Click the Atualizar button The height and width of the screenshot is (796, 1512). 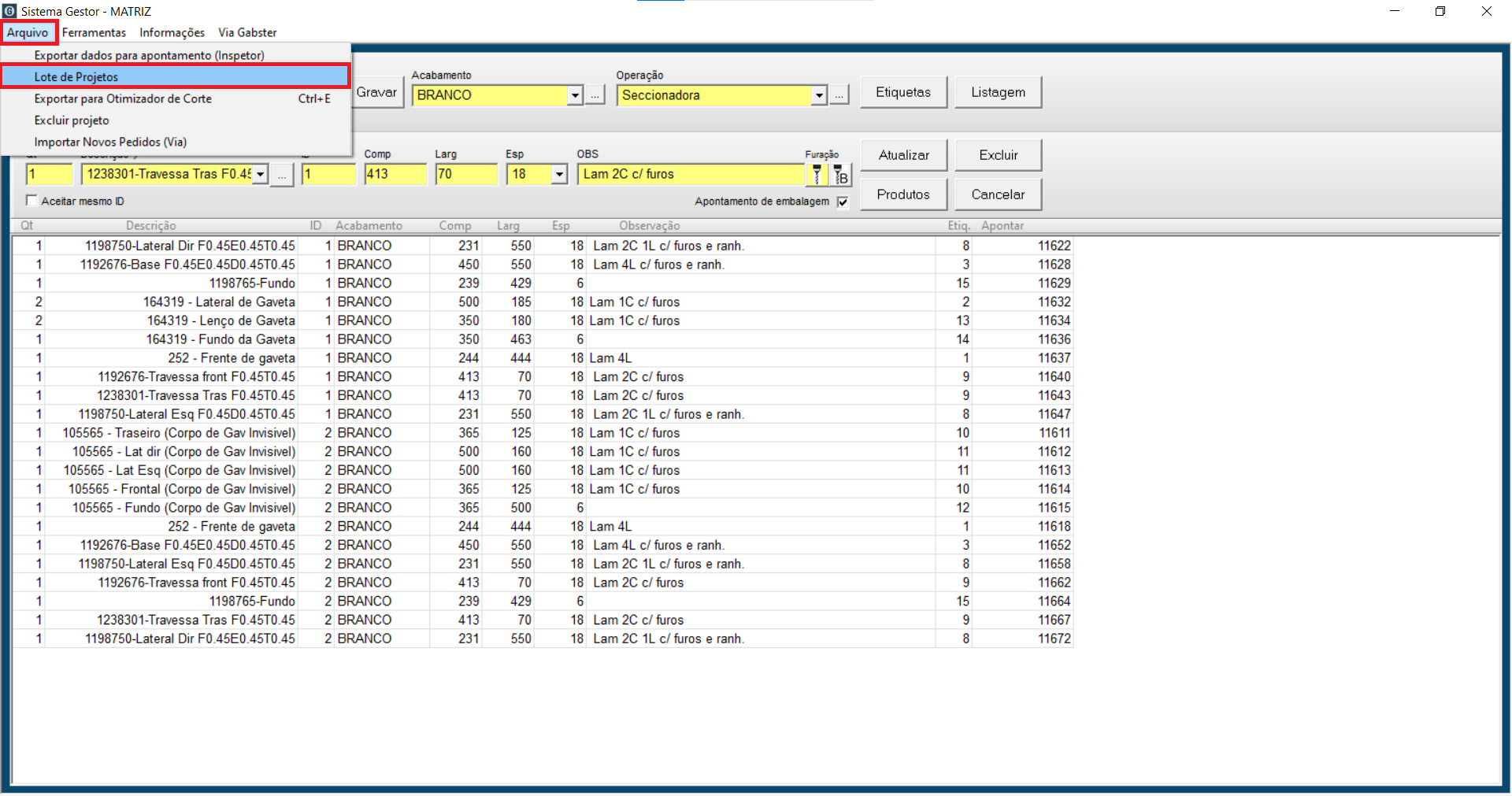(x=903, y=155)
